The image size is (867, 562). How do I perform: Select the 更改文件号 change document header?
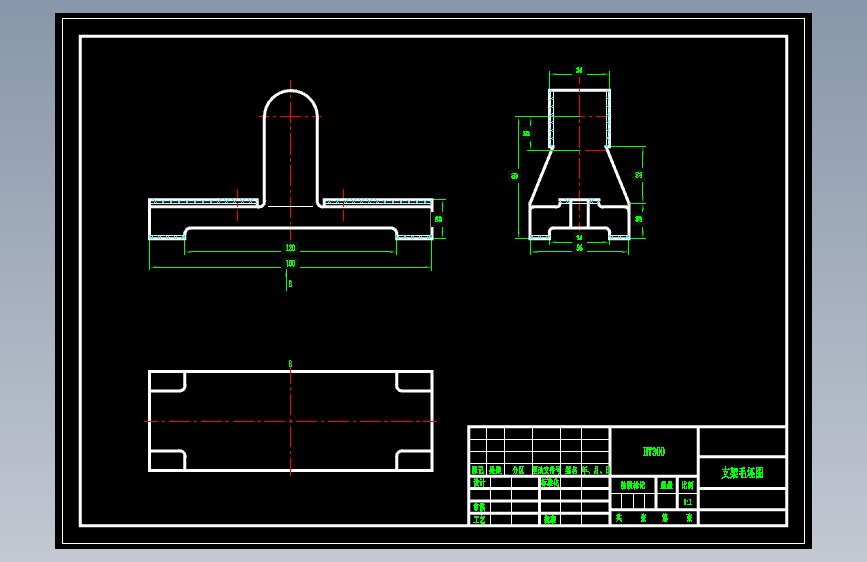(x=546, y=470)
